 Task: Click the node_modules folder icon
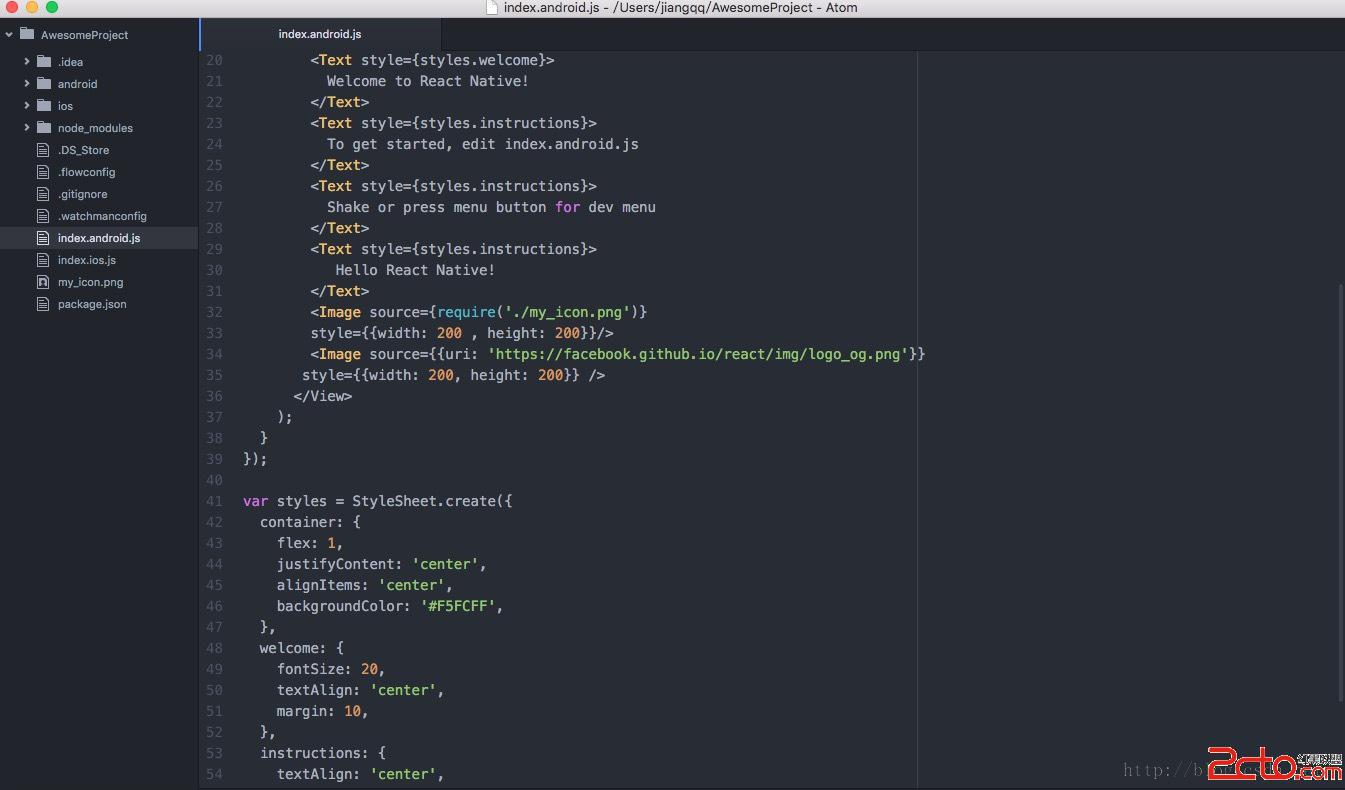pyautogui.click(x=43, y=128)
